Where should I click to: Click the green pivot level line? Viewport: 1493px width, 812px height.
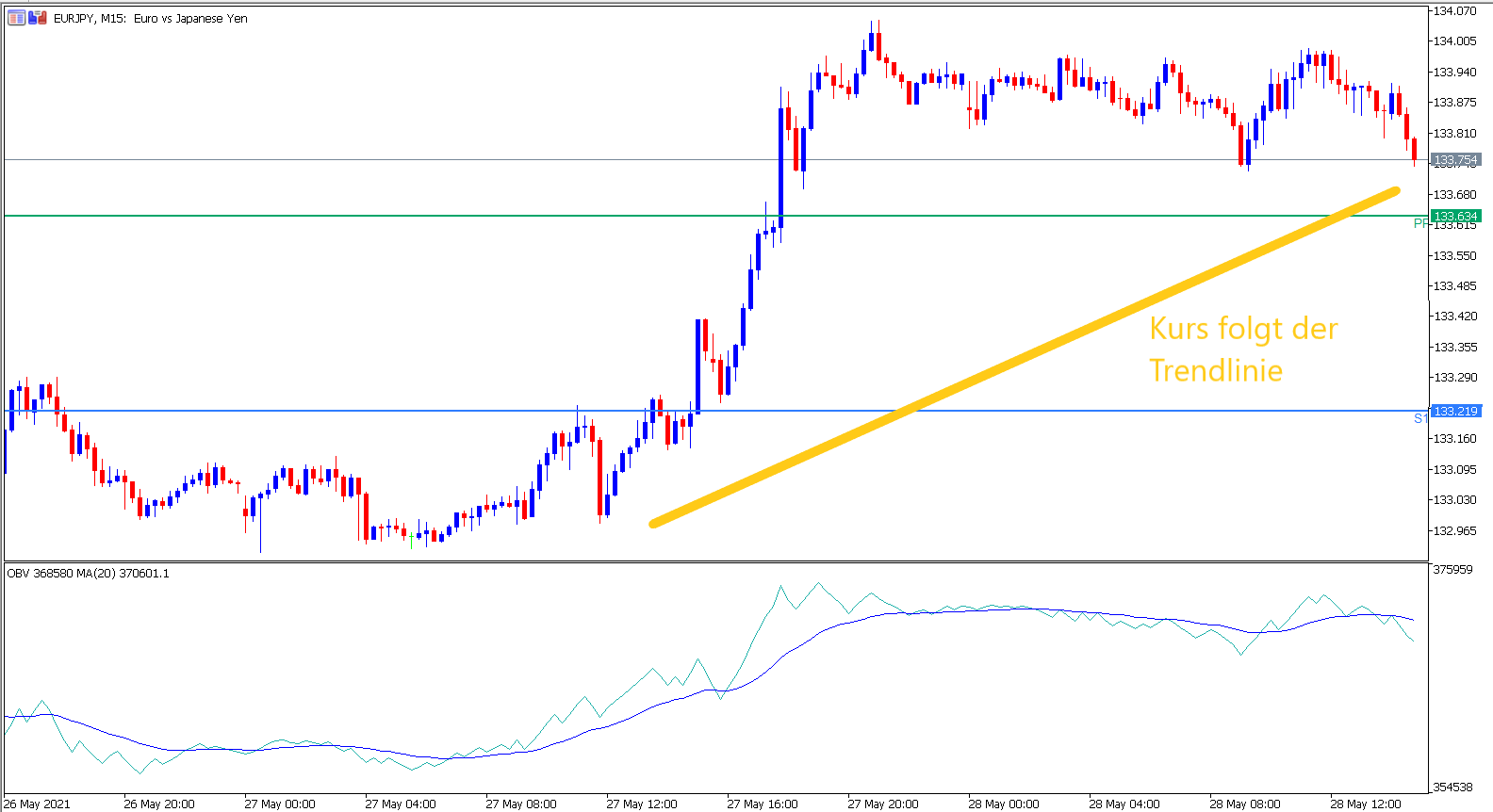(x=716, y=216)
